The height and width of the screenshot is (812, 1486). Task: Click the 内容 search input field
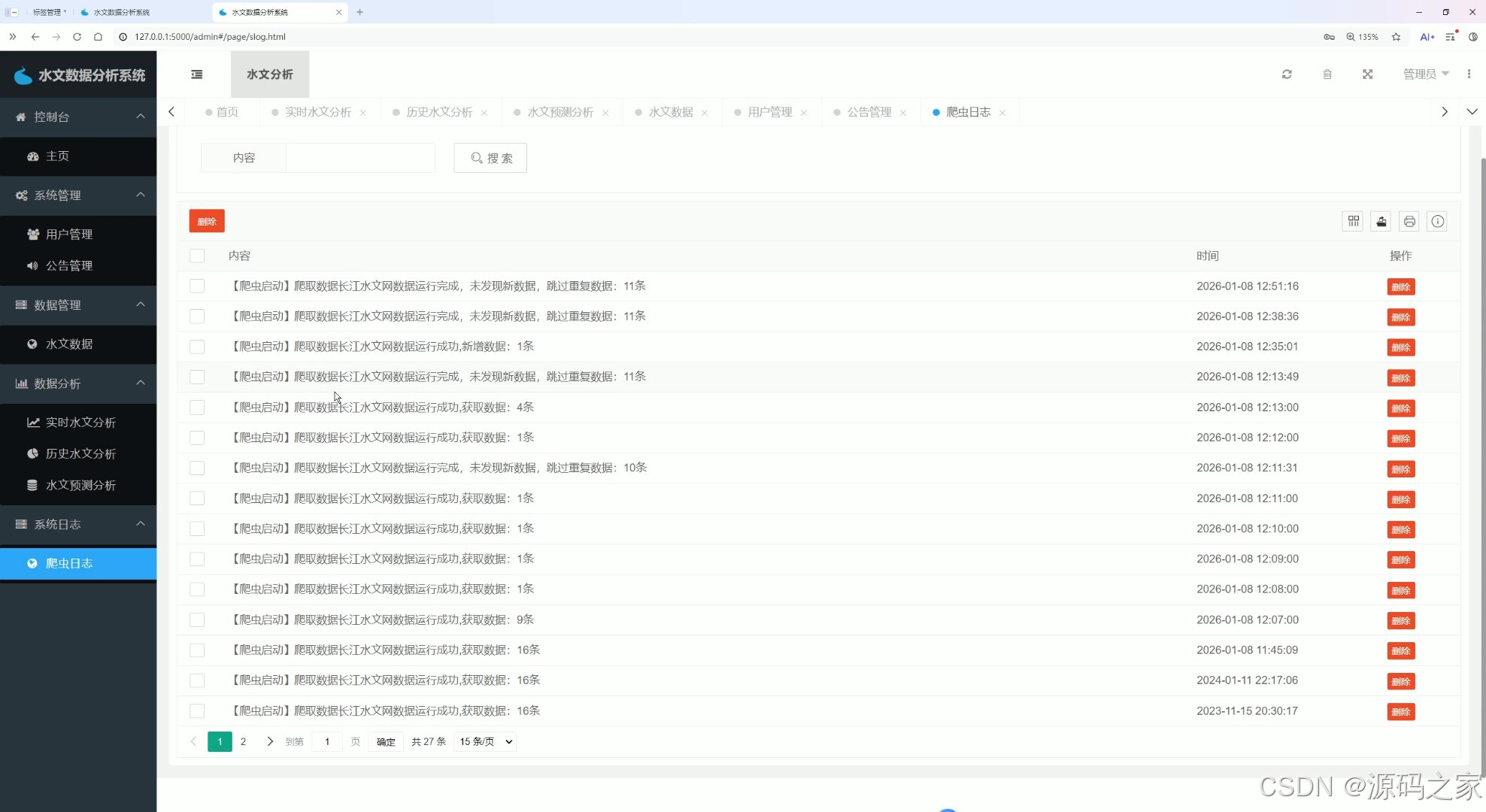click(360, 158)
